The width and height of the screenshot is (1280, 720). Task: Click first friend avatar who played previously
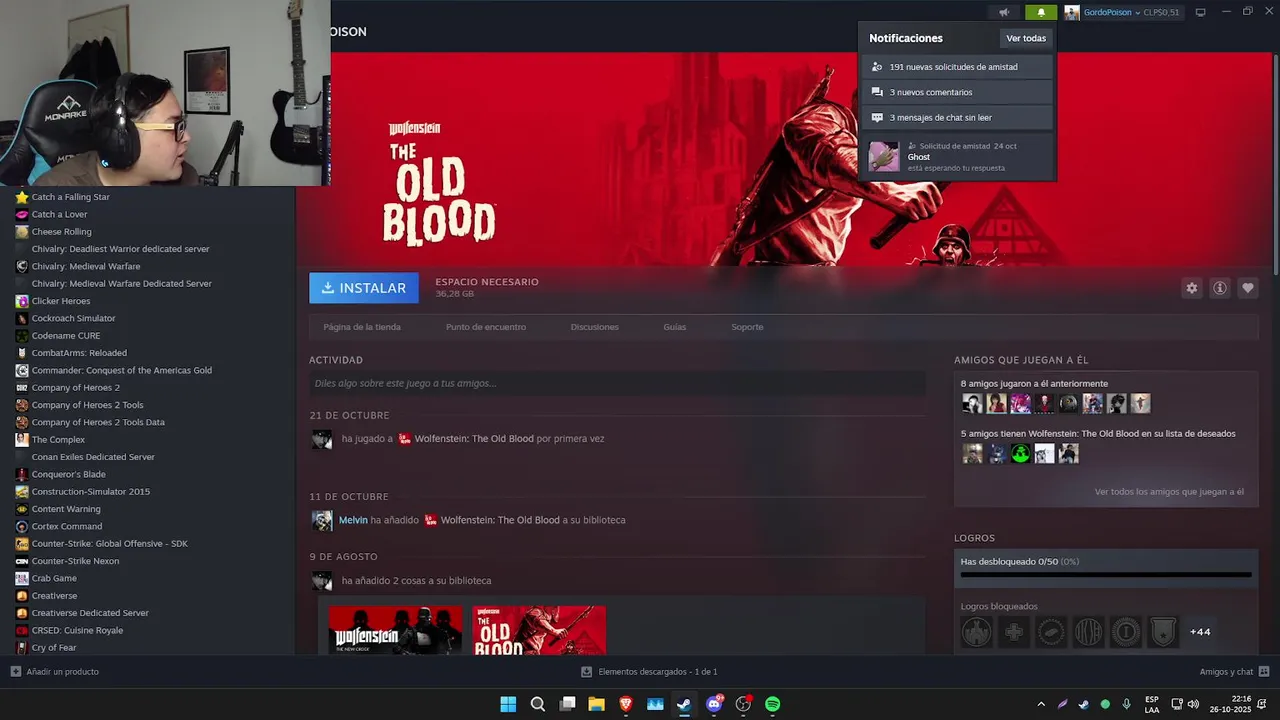click(x=972, y=404)
